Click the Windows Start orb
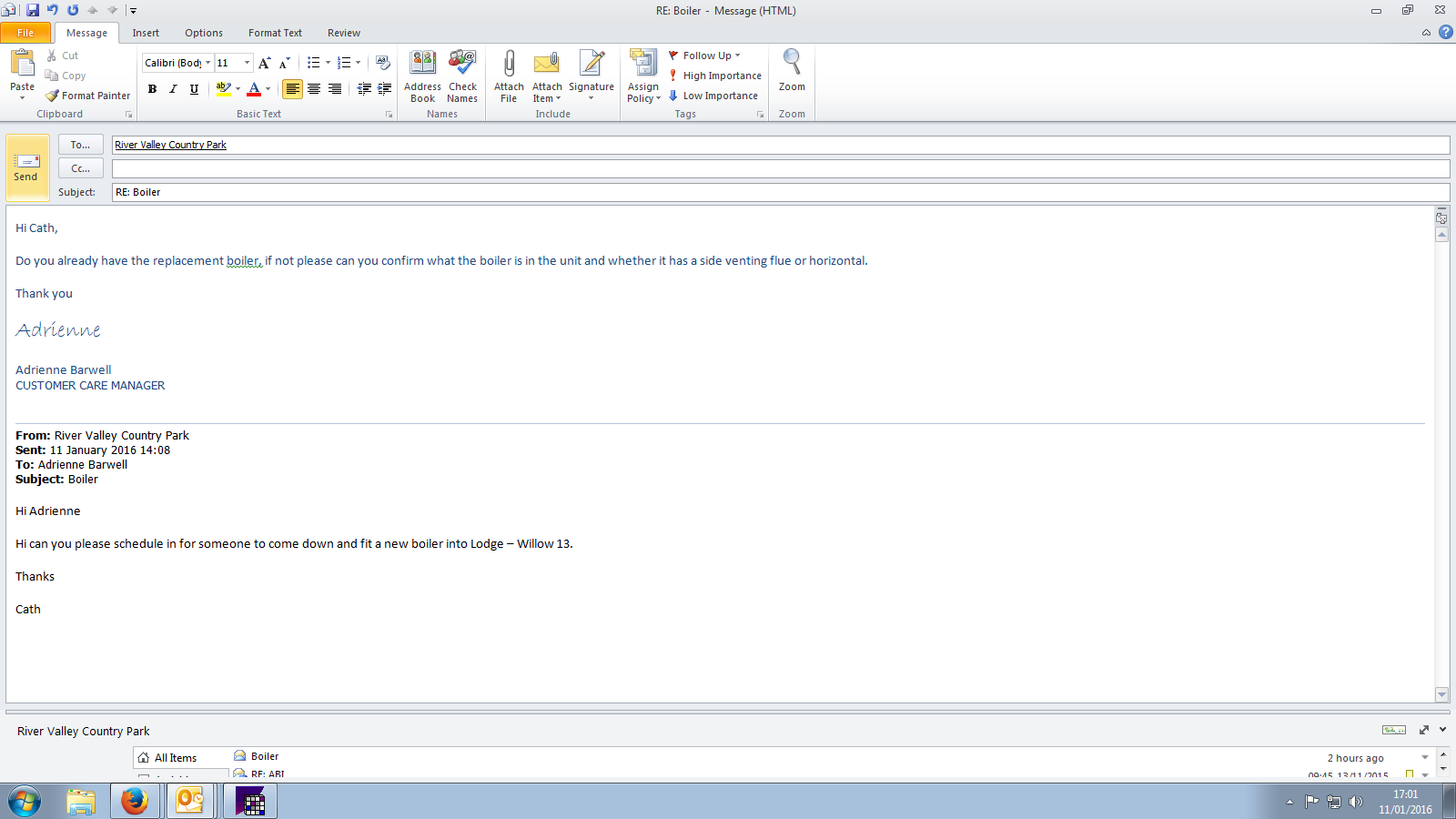 (x=25, y=802)
